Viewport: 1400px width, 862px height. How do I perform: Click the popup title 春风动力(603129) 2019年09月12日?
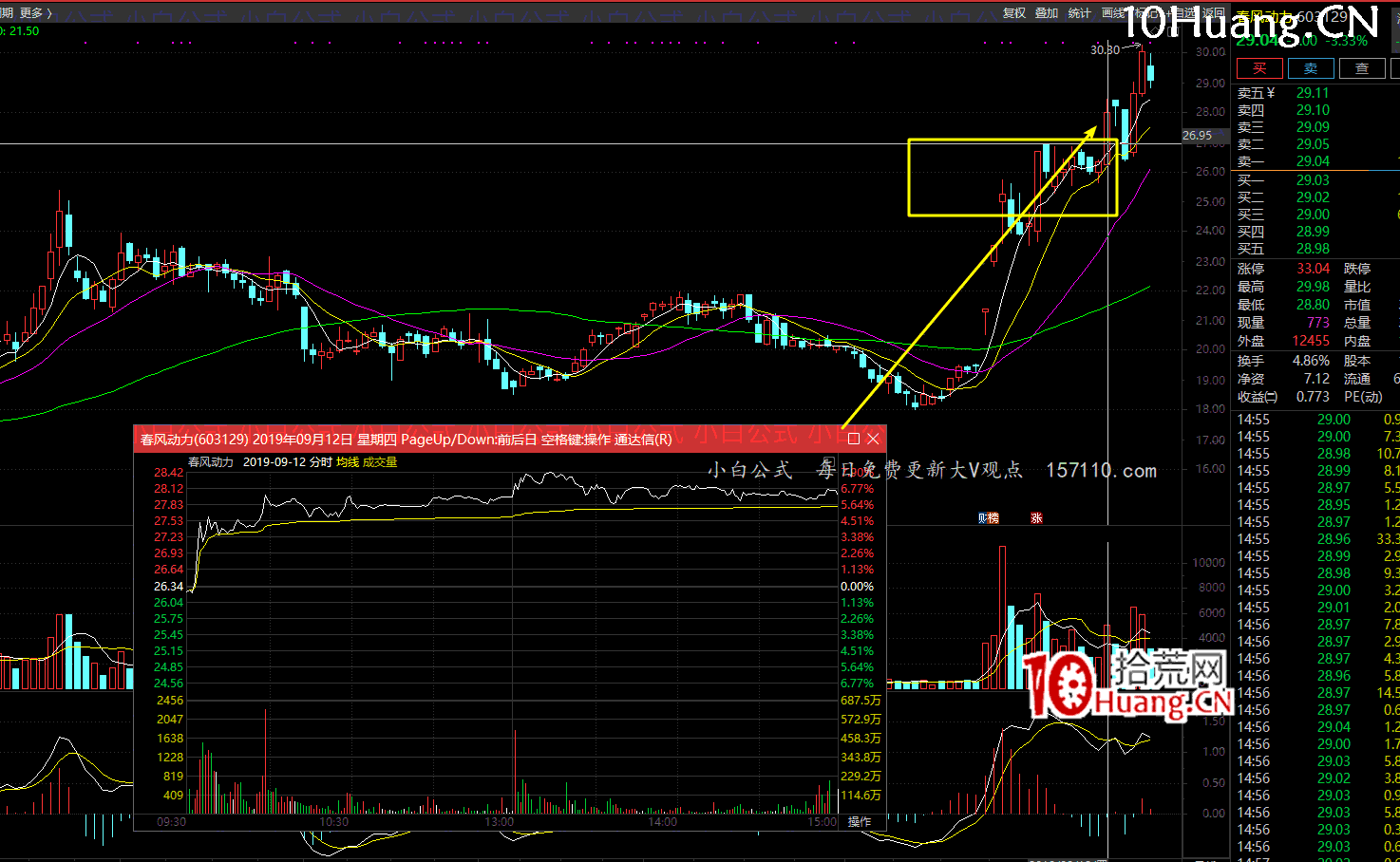click(247, 439)
